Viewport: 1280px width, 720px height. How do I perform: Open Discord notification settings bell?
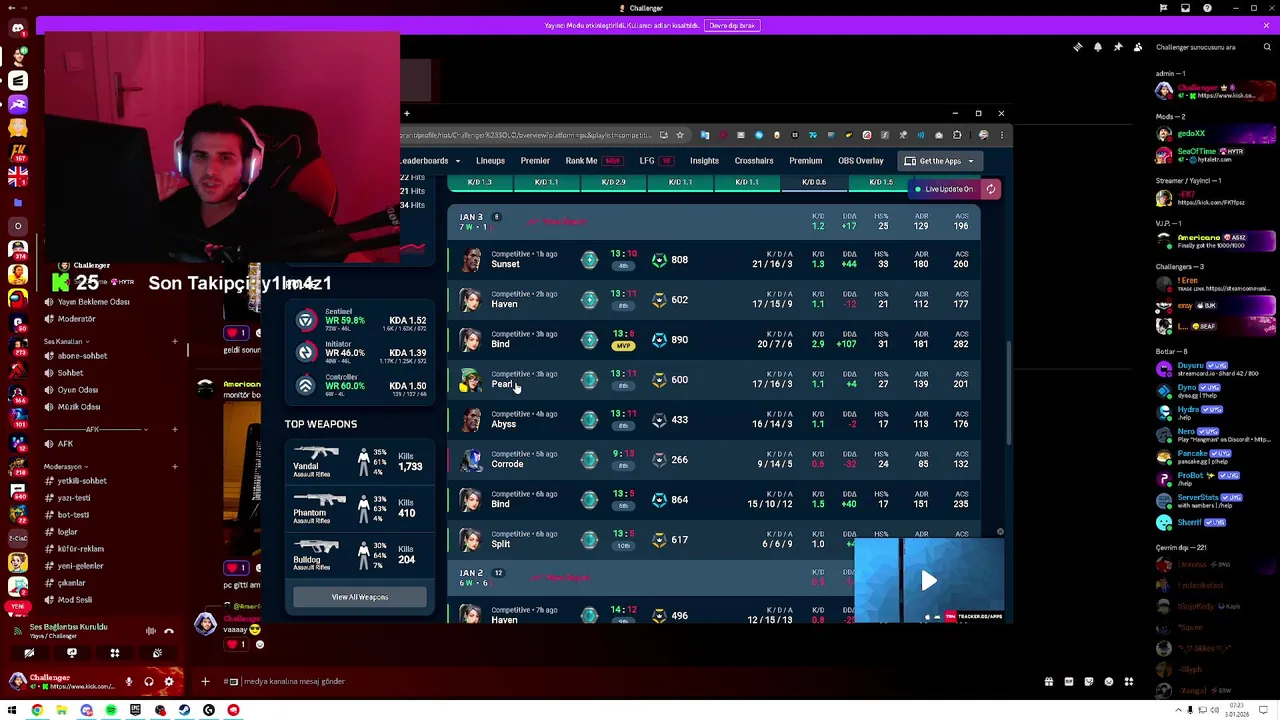(x=1097, y=47)
